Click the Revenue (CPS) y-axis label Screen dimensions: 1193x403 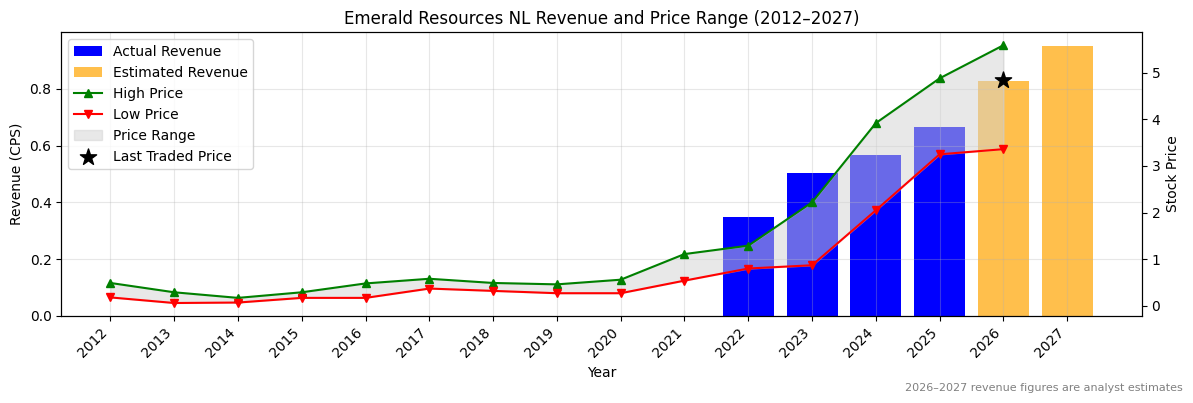pyautogui.click(x=16, y=174)
